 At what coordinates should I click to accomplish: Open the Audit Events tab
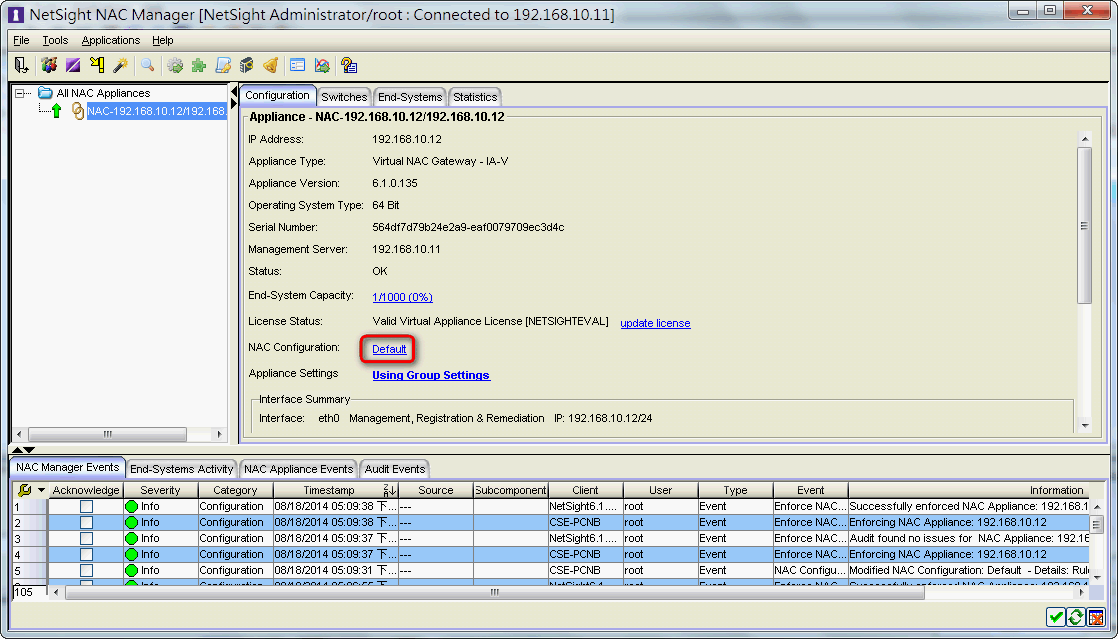pos(395,469)
